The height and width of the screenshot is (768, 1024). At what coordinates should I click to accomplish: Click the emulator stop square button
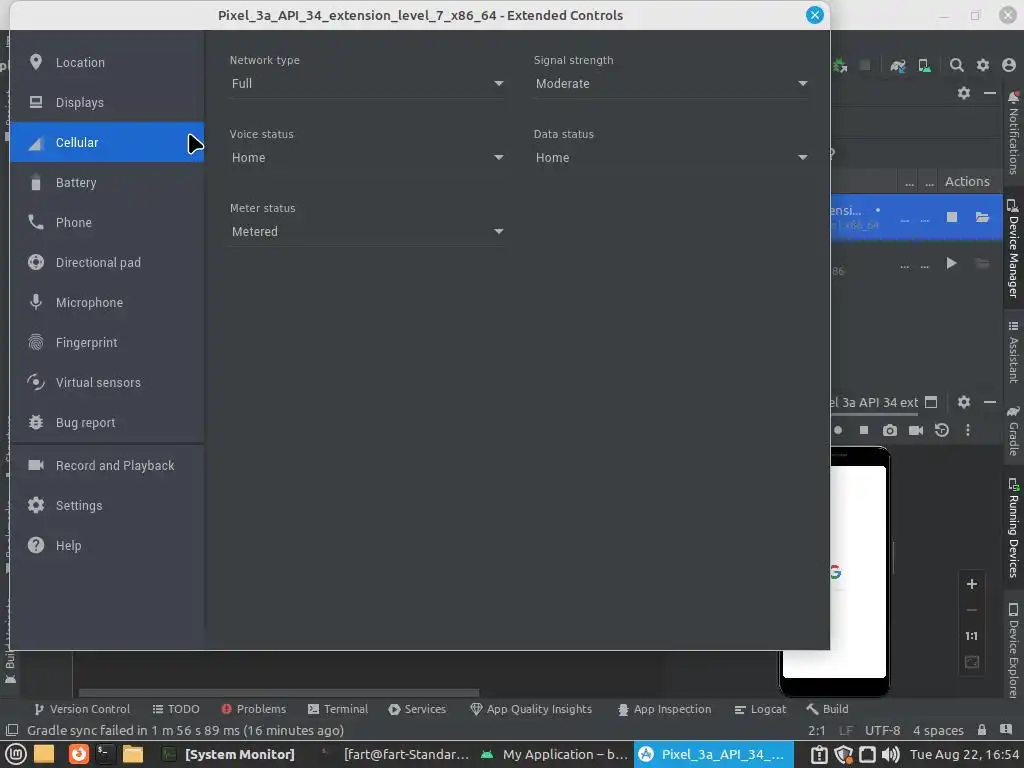[x=864, y=430]
